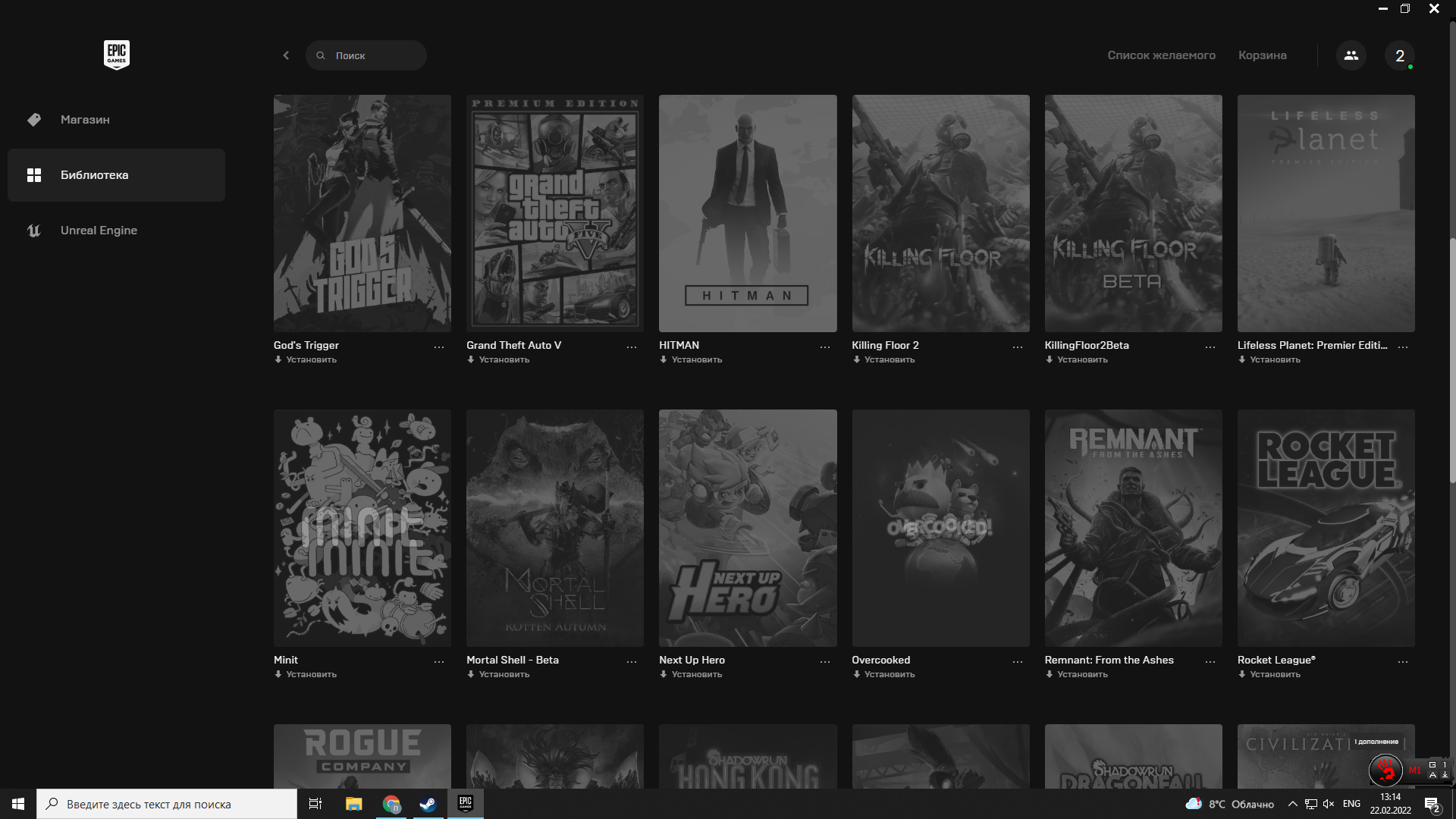Open Chrome from taskbar
Screen dimensions: 1456x819
pyautogui.click(x=391, y=804)
